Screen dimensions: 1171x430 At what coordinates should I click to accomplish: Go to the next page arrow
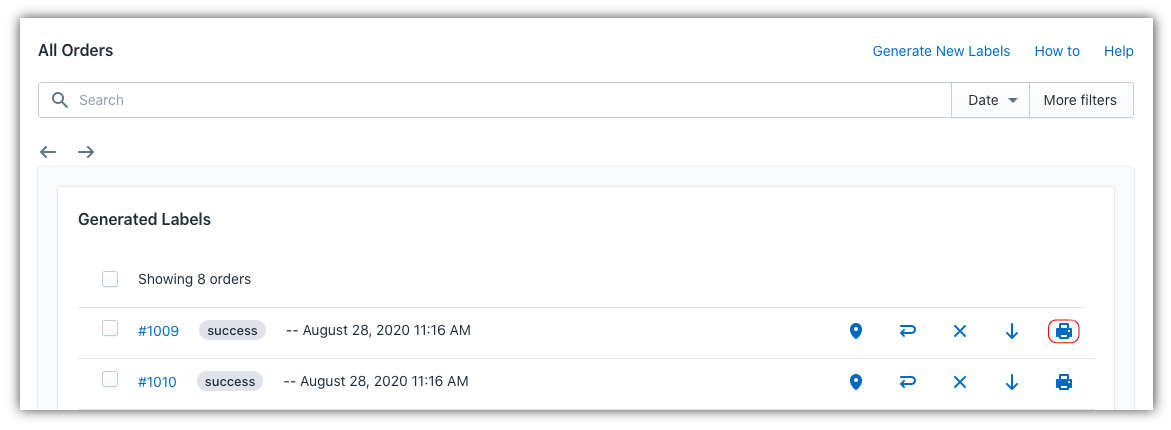86,152
